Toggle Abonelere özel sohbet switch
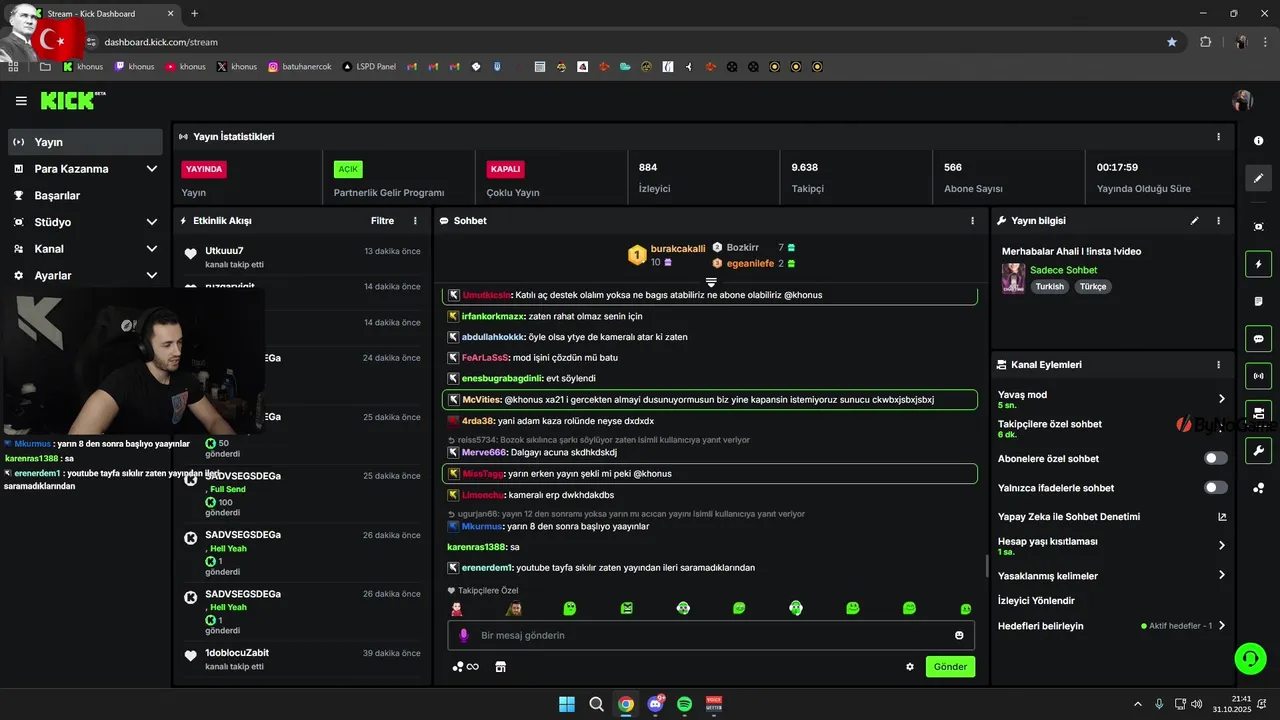 tap(1216, 459)
